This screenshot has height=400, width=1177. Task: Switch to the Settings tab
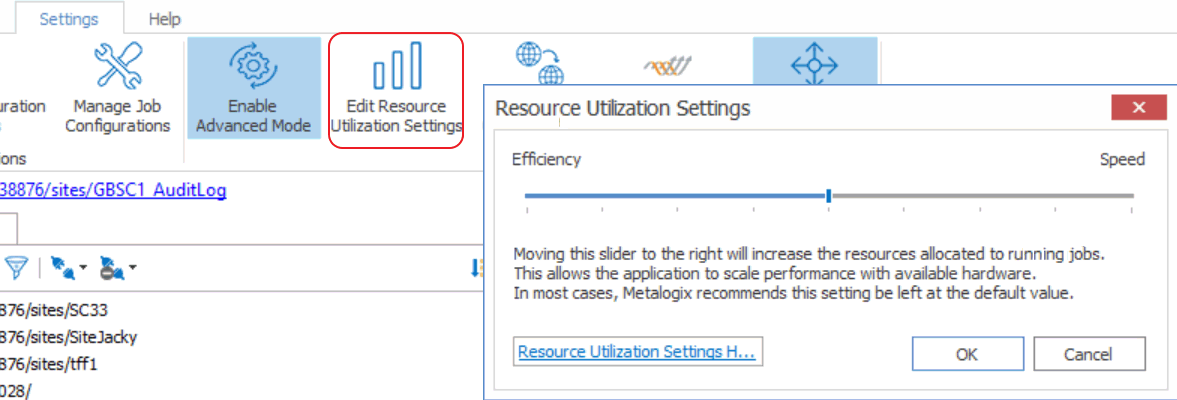click(x=69, y=19)
